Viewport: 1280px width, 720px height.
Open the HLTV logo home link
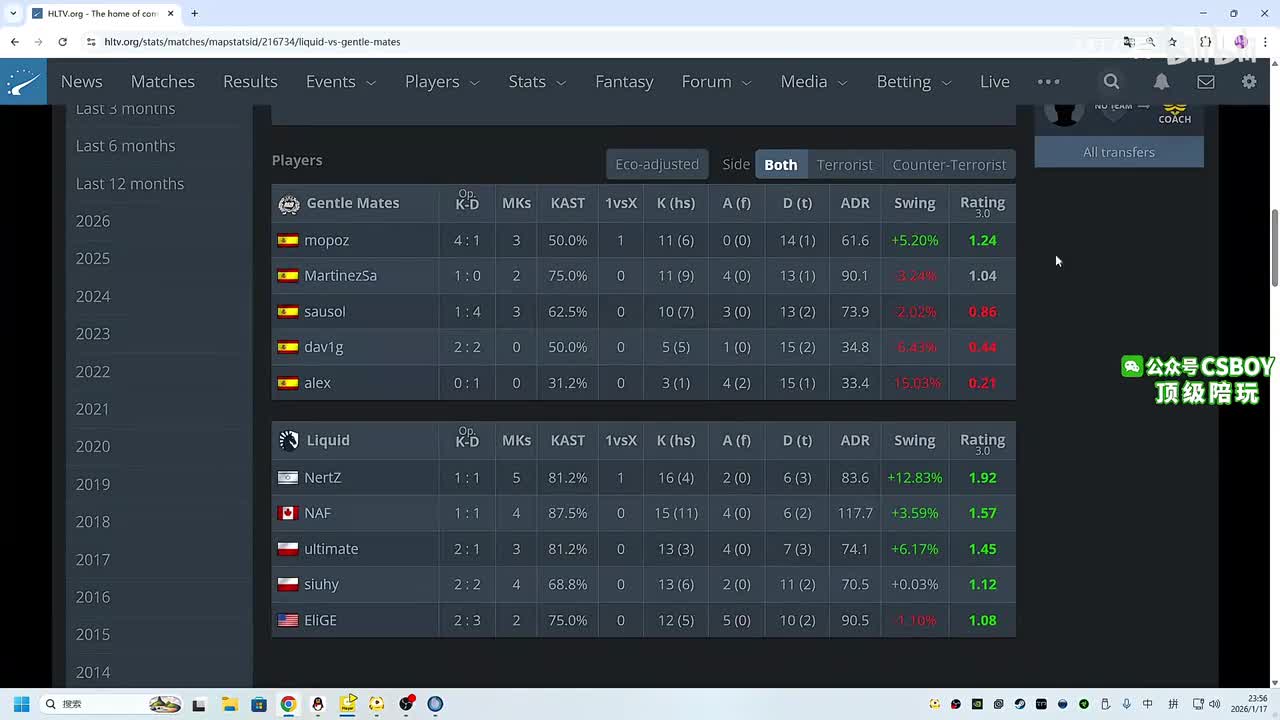tap(23, 82)
